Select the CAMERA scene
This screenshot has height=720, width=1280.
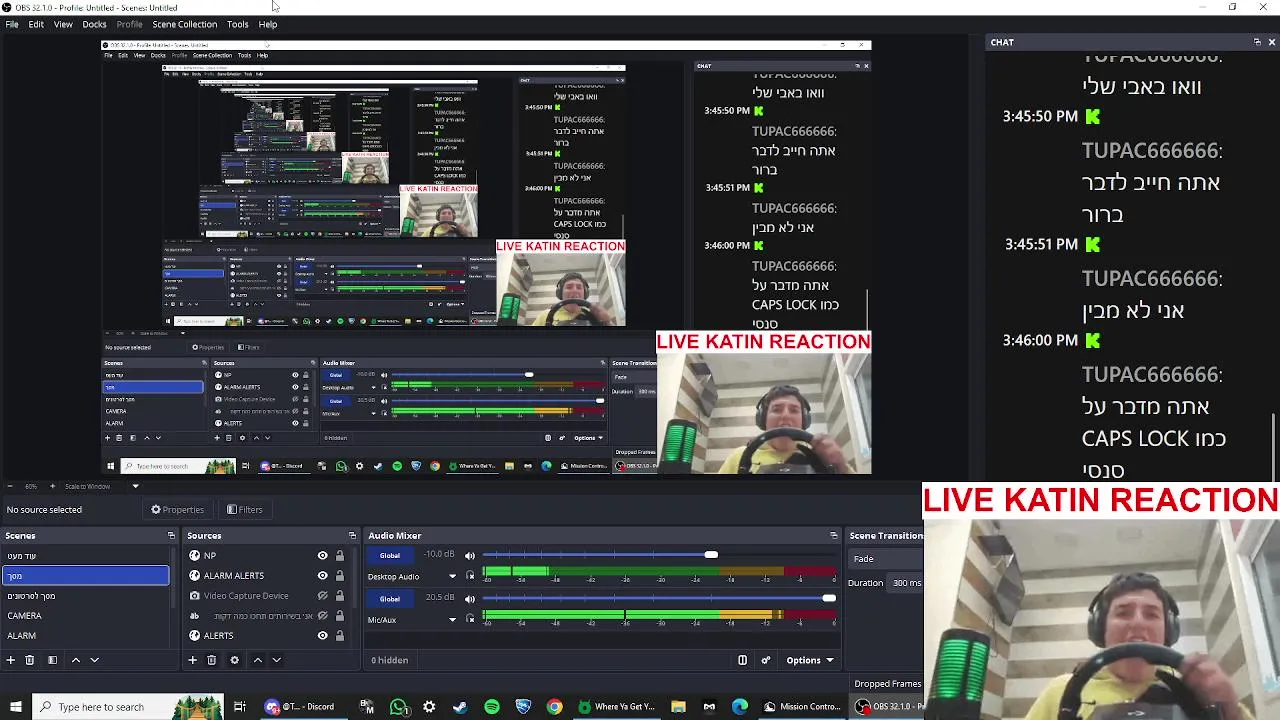85,616
